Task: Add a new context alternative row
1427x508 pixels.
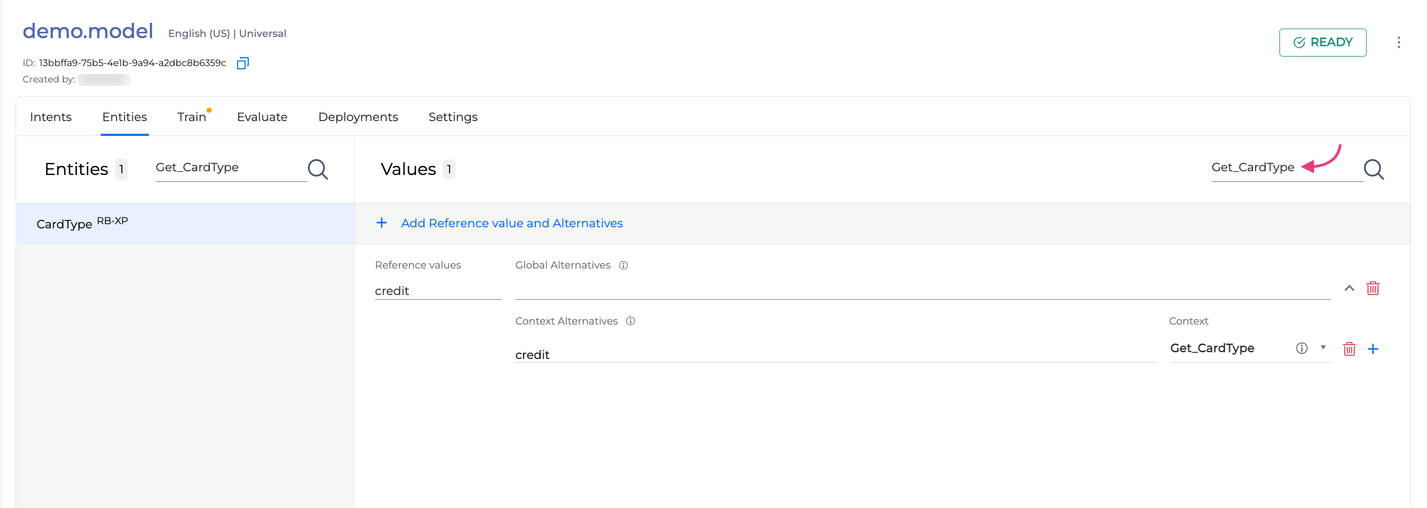Action: tap(1373, 349)
